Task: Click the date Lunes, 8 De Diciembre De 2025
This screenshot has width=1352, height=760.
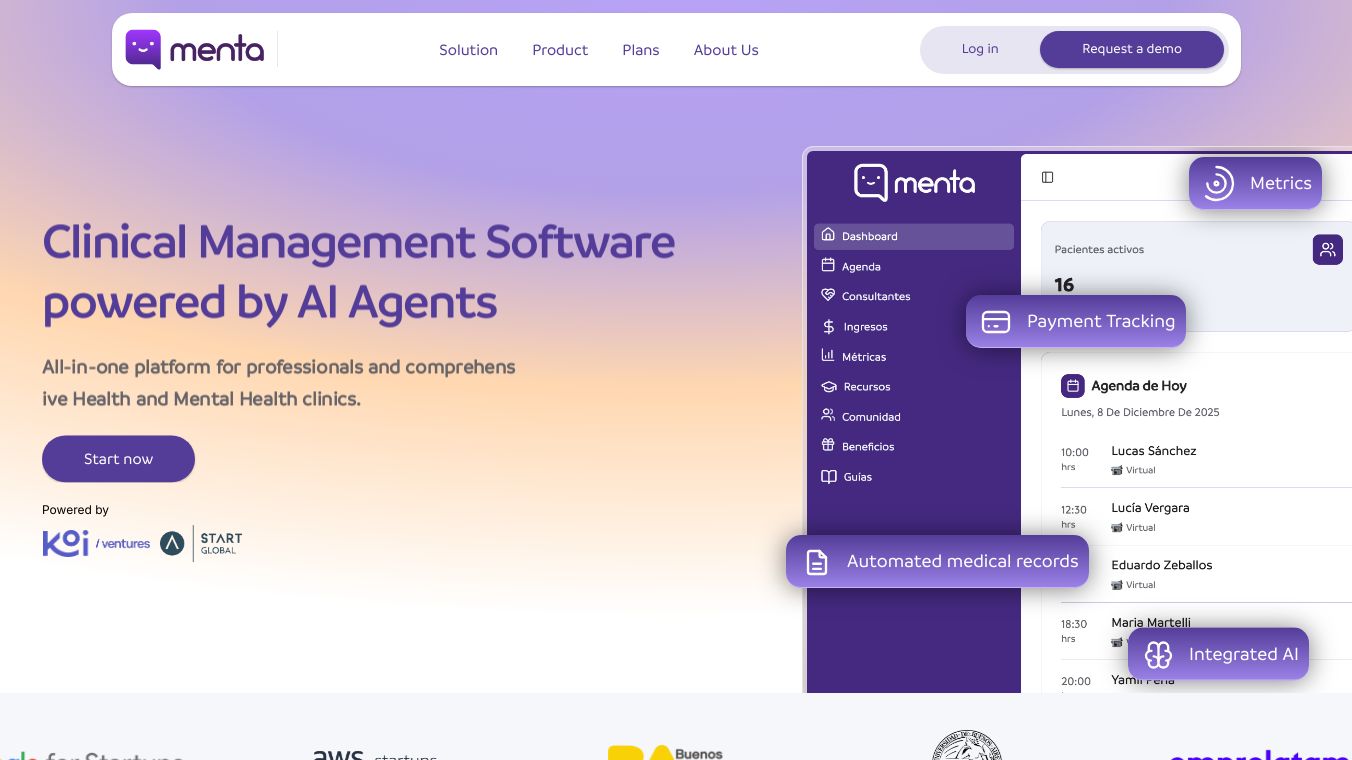Action: click(x=1140, y=412)
